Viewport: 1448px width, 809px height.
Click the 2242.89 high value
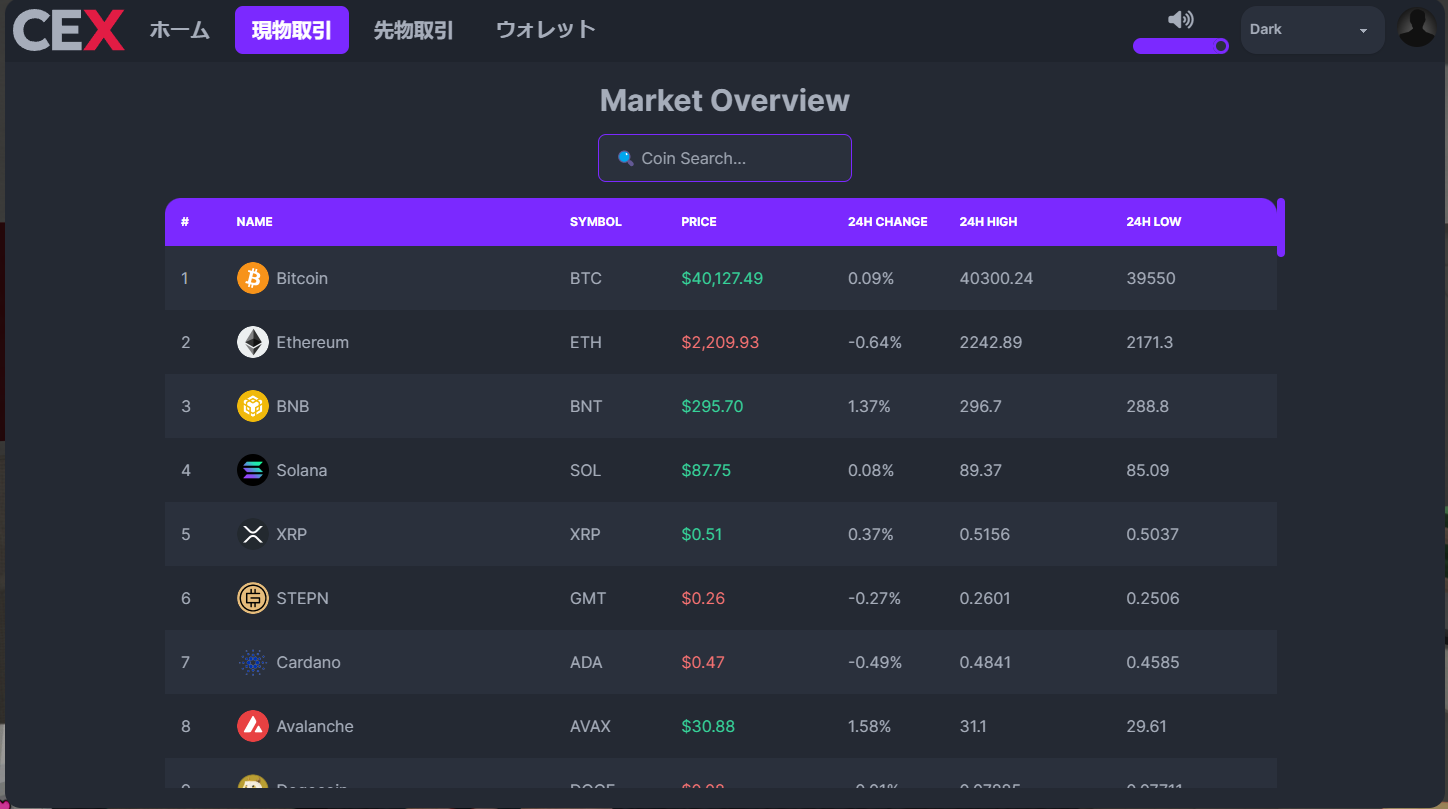991,342
